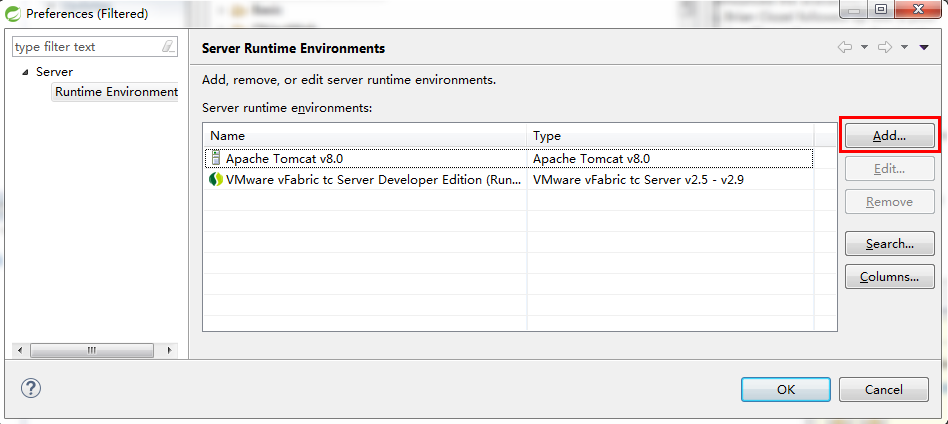
Task: Select the Apache Tomcat v8.0 runtime row
Action: coord(508,158)
